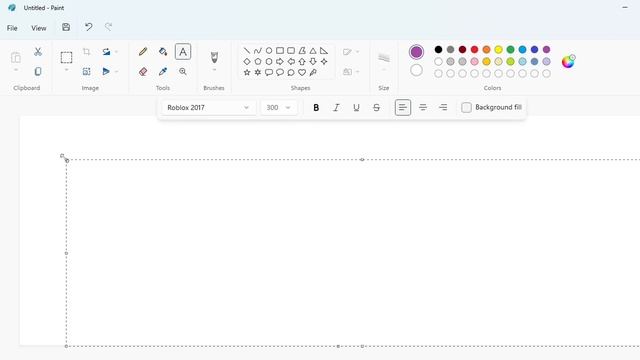Choose the Heart shape
Viewport: 640px width, 360px height.
[x=302, y=72]
